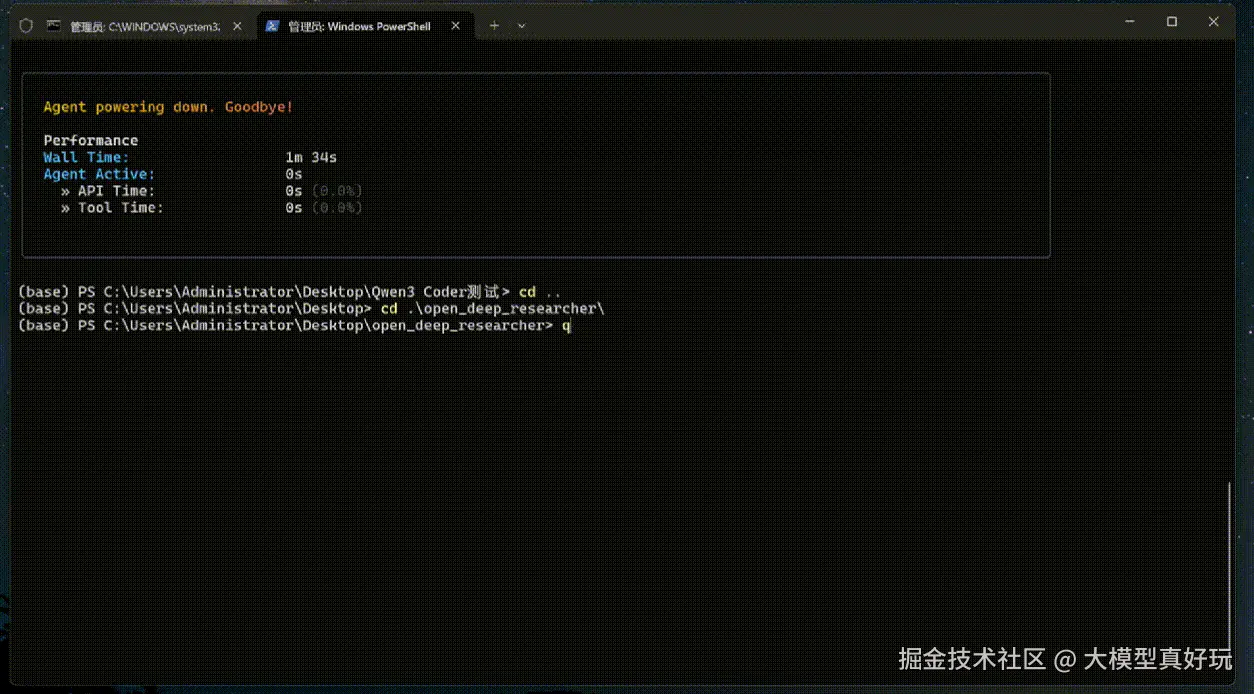Click the maximize icon on the title bar
Viewport: 1254px width, 694px height.
click(1171, 21)
